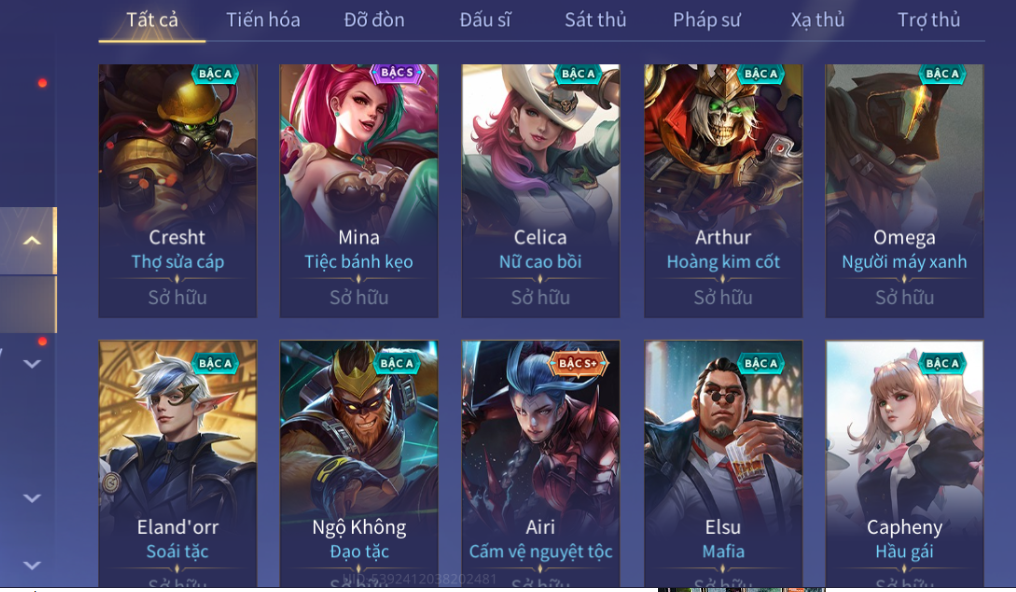Screen dimensions: 1016x592
Task: Open the Đỡ đòn tab
Action: tap(374, 20)
